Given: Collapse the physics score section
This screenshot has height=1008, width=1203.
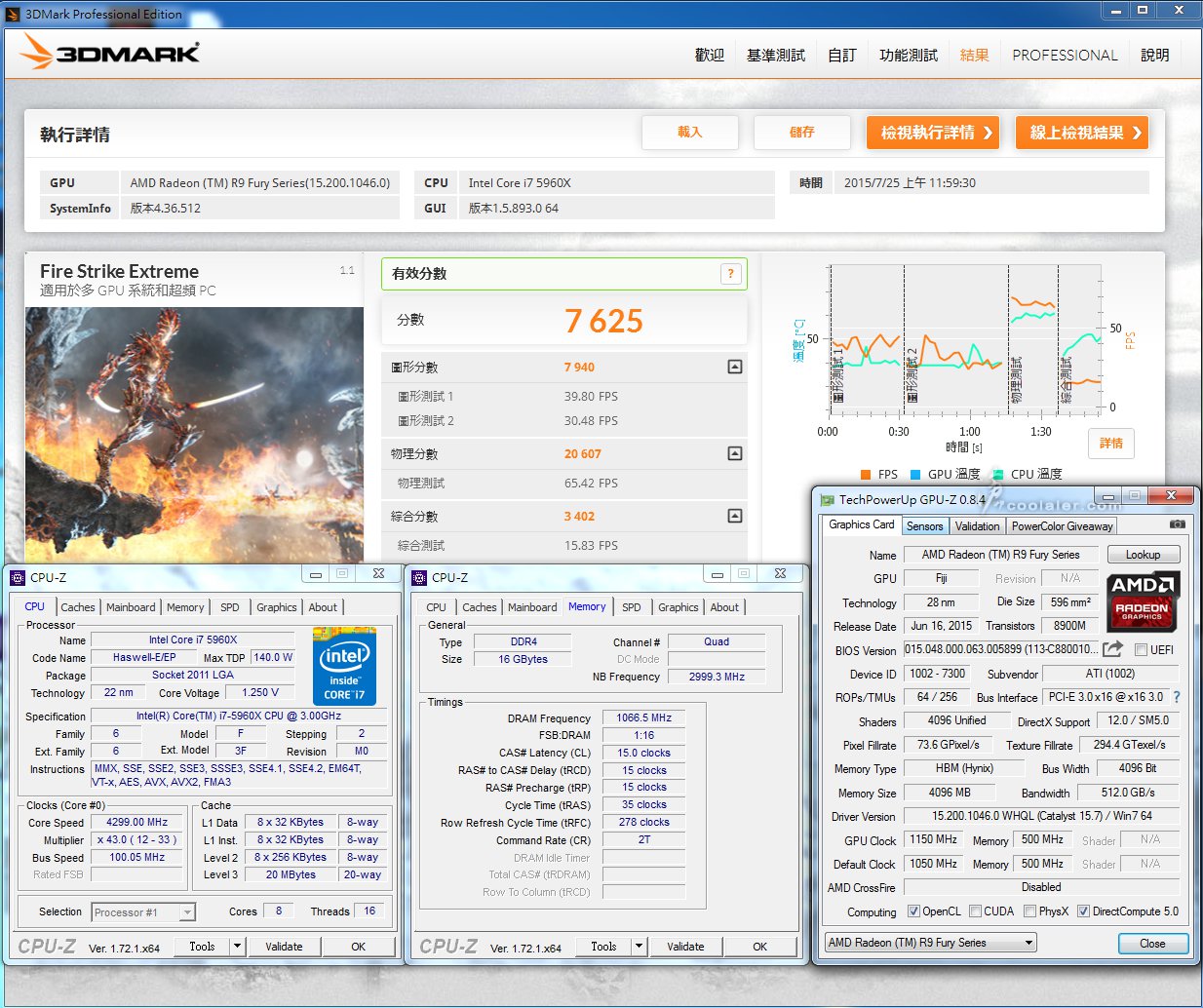Looking at the screenshot, I should (735, 453).
